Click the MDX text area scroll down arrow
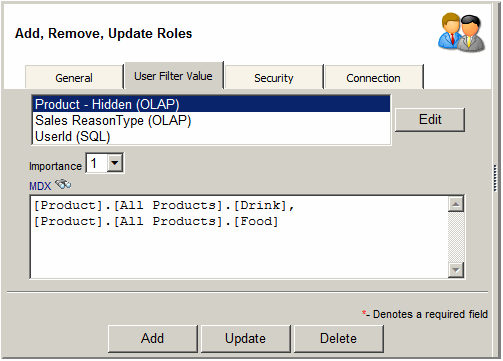The width and height of the screenshot is (503, 361). [x=456, y=270]
